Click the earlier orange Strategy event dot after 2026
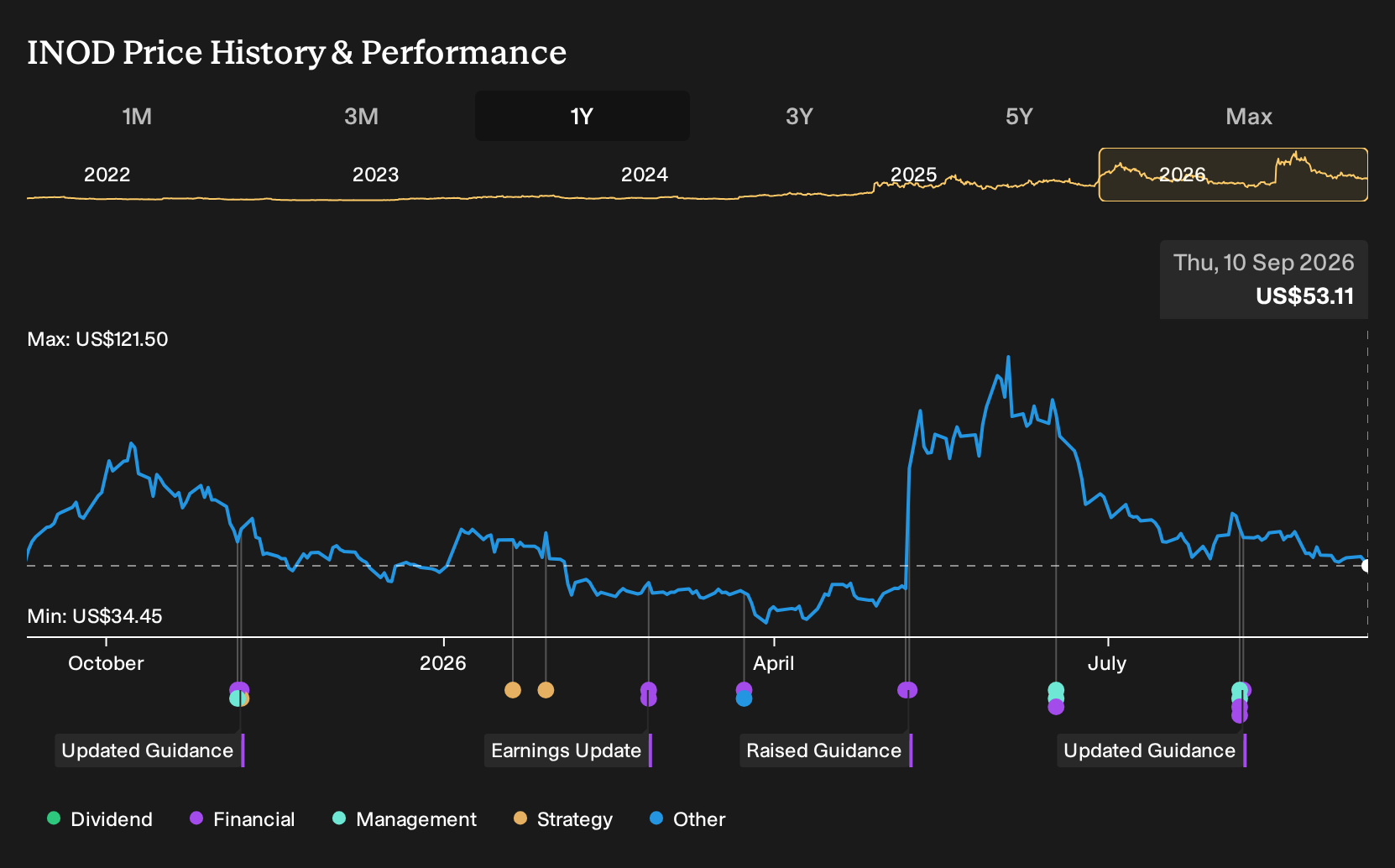This screenshot has height=868, width=1395. pyautogui.click(x=513, y=690)
